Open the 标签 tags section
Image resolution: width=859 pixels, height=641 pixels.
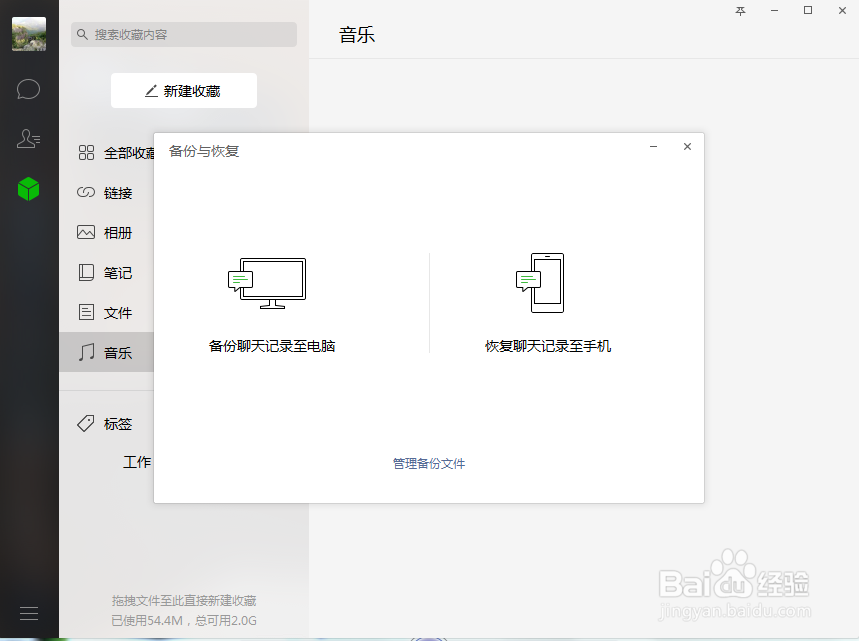coord(110,423)
